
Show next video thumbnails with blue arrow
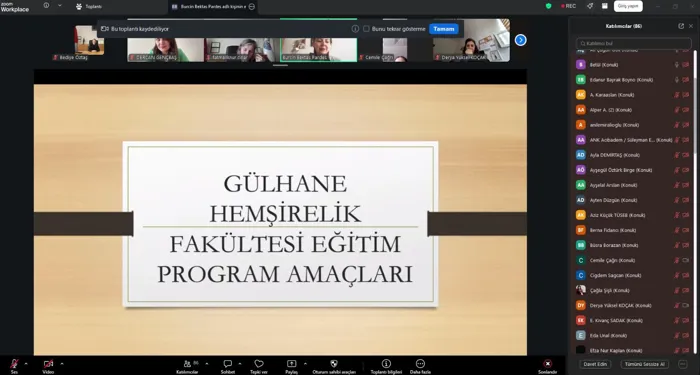520,40
